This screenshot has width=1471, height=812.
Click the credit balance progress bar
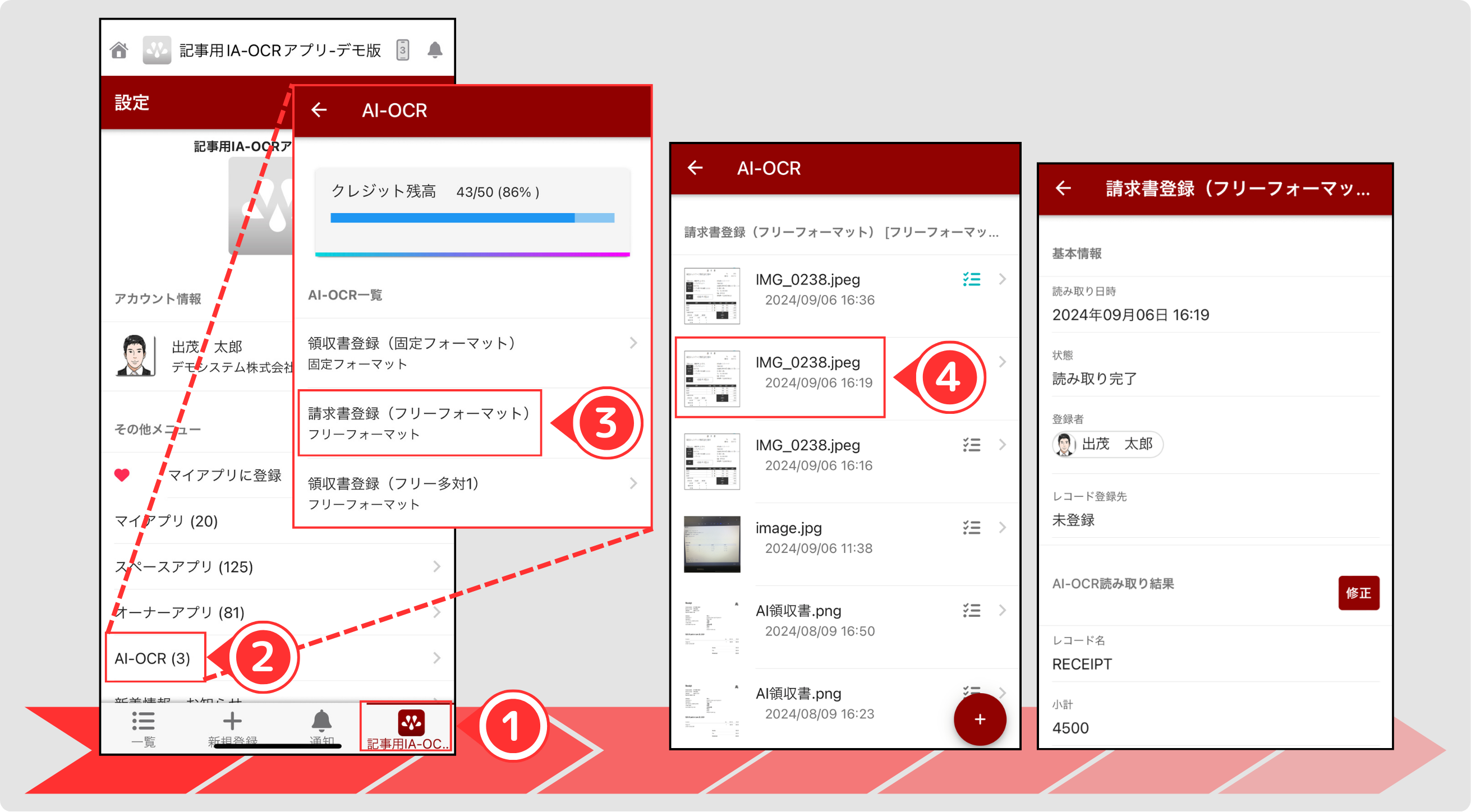point(472,218)
